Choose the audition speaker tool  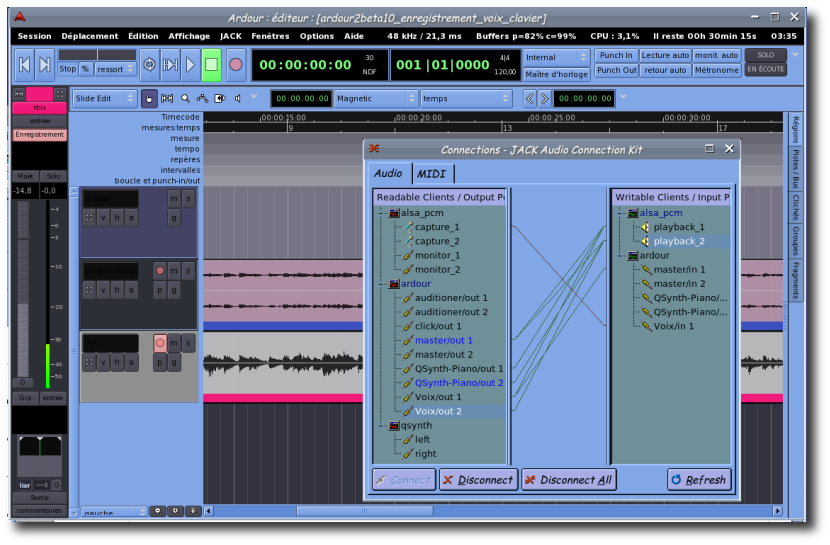point(238,98)
